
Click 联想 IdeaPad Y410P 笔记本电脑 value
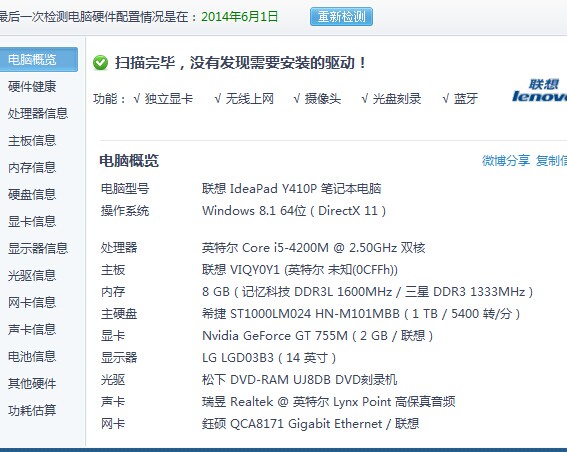[291, 189]
